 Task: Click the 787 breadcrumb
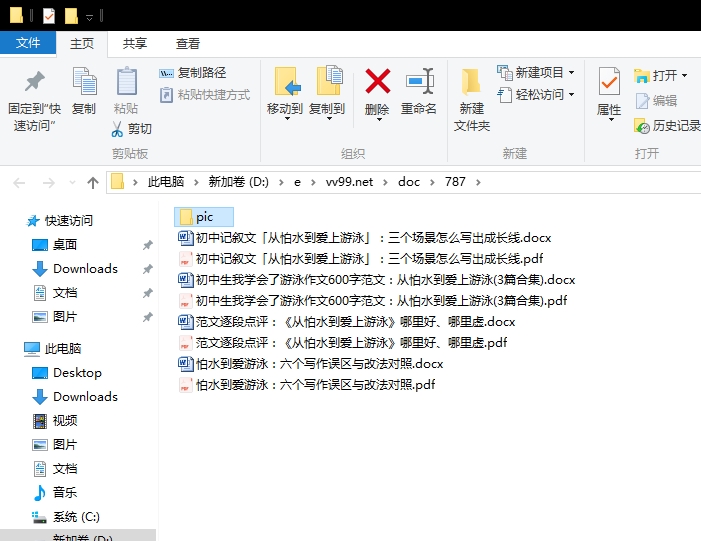click(x=455, y=182)
